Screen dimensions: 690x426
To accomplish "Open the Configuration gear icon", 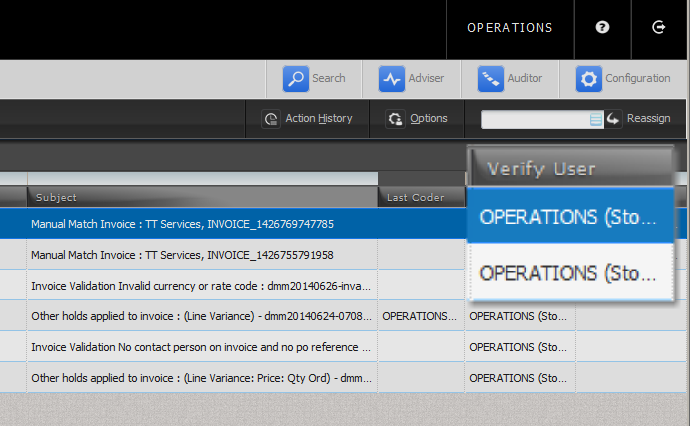I will [588, 78].
